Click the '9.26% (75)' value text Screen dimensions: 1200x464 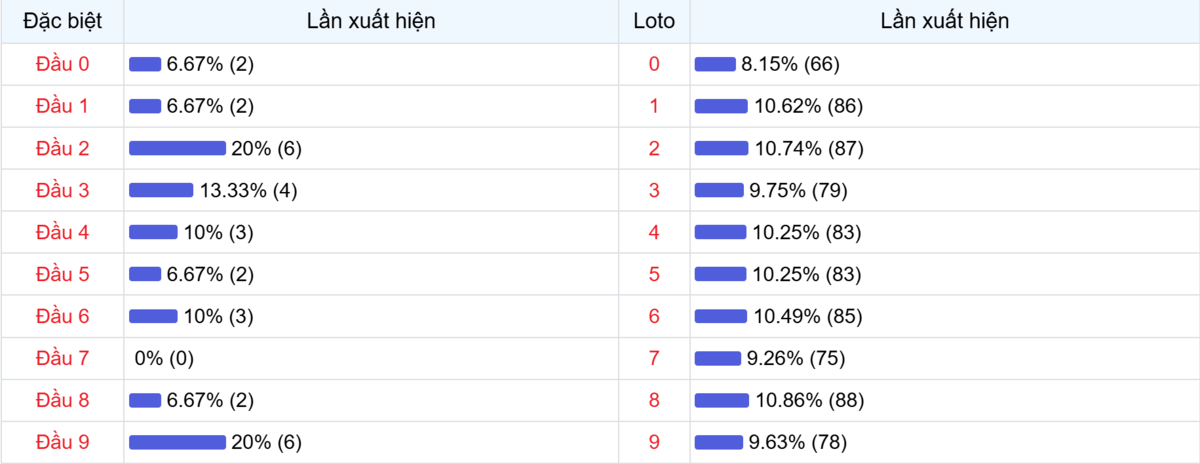(798, 358)
